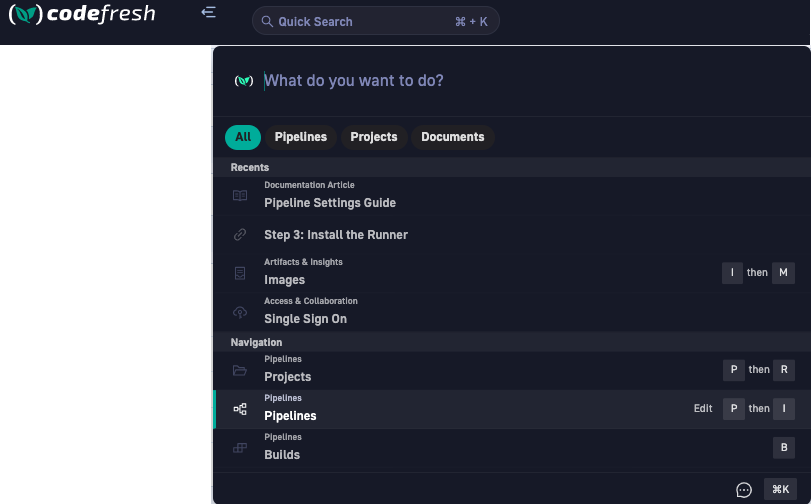
Task: Collapse the sidebar with the arrow icon
Action: [208, 12]
